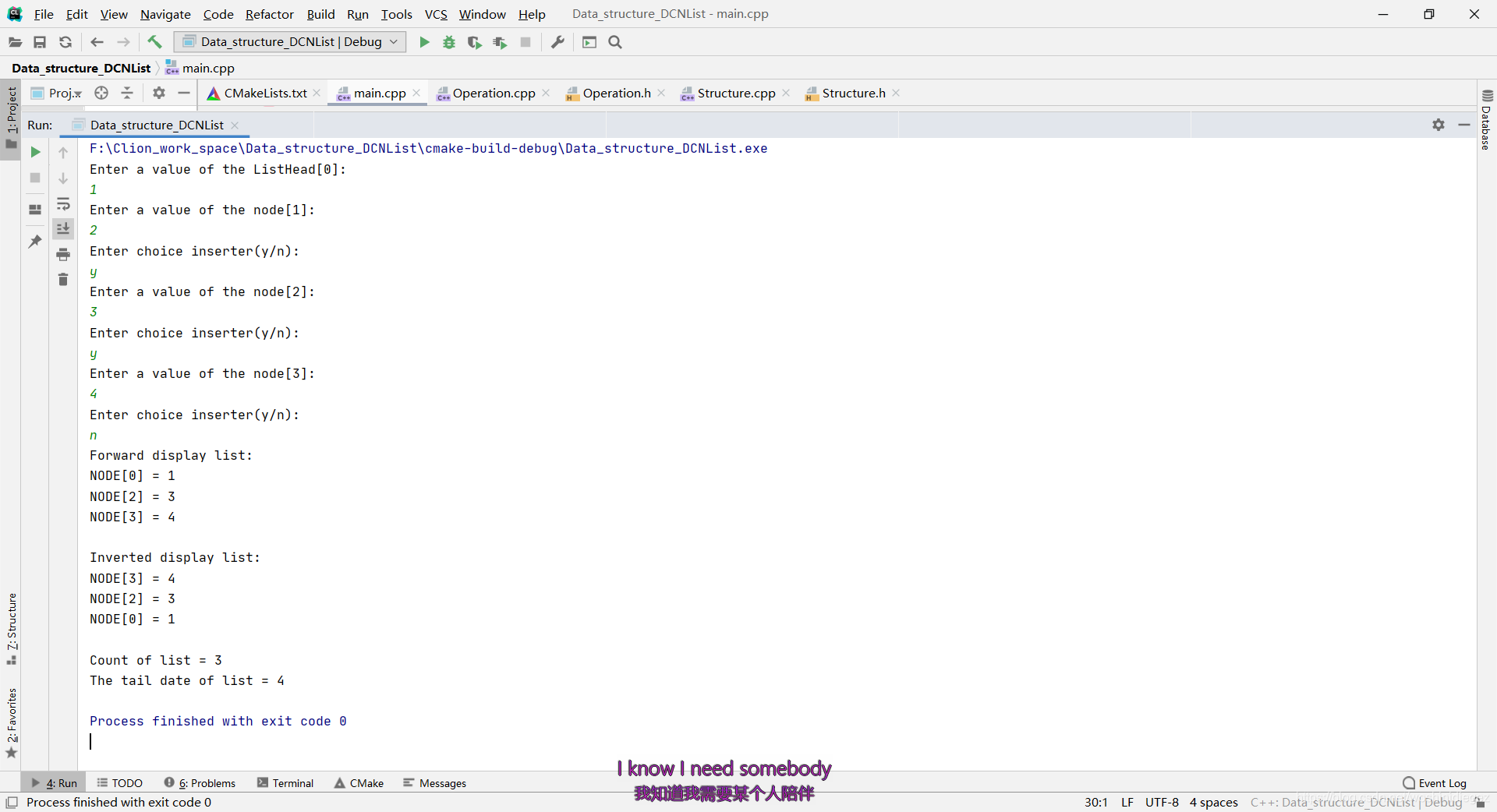
Task: Run with profiler icon in the toolbar
Action: [x=500, y=42]
